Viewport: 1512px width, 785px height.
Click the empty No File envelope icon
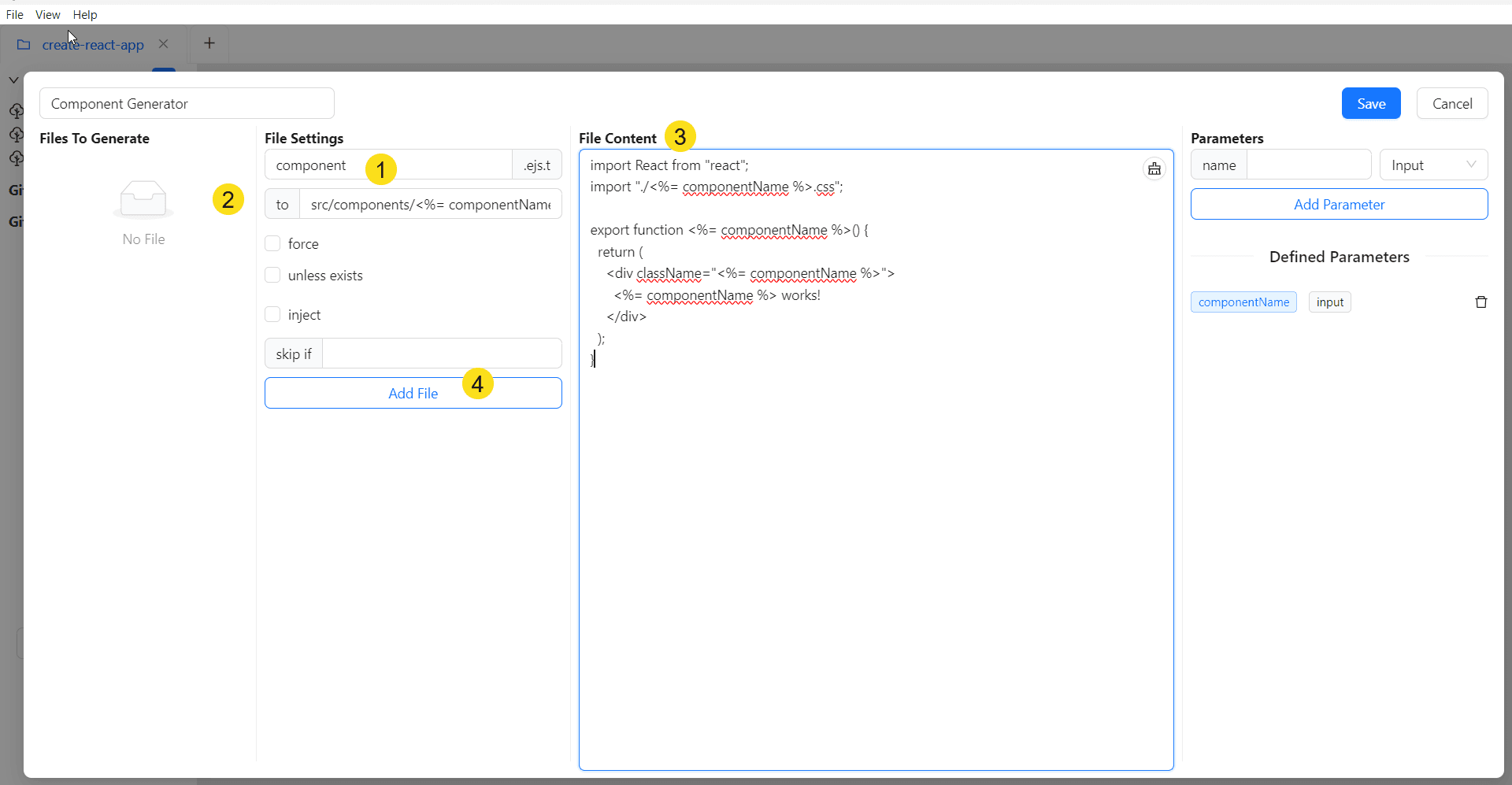(143, 198)
